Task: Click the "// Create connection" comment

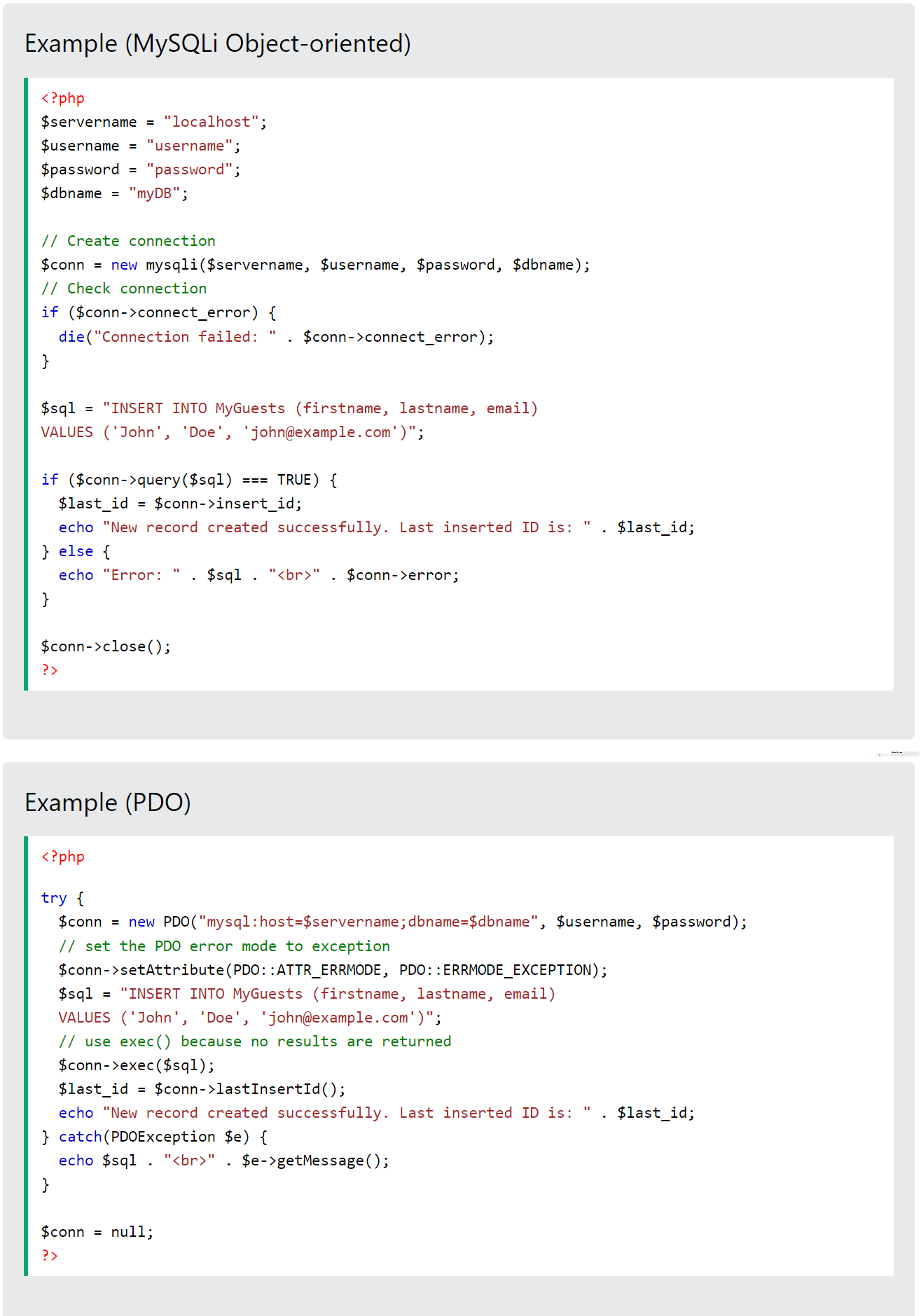Action: click(x=128, y=241)
